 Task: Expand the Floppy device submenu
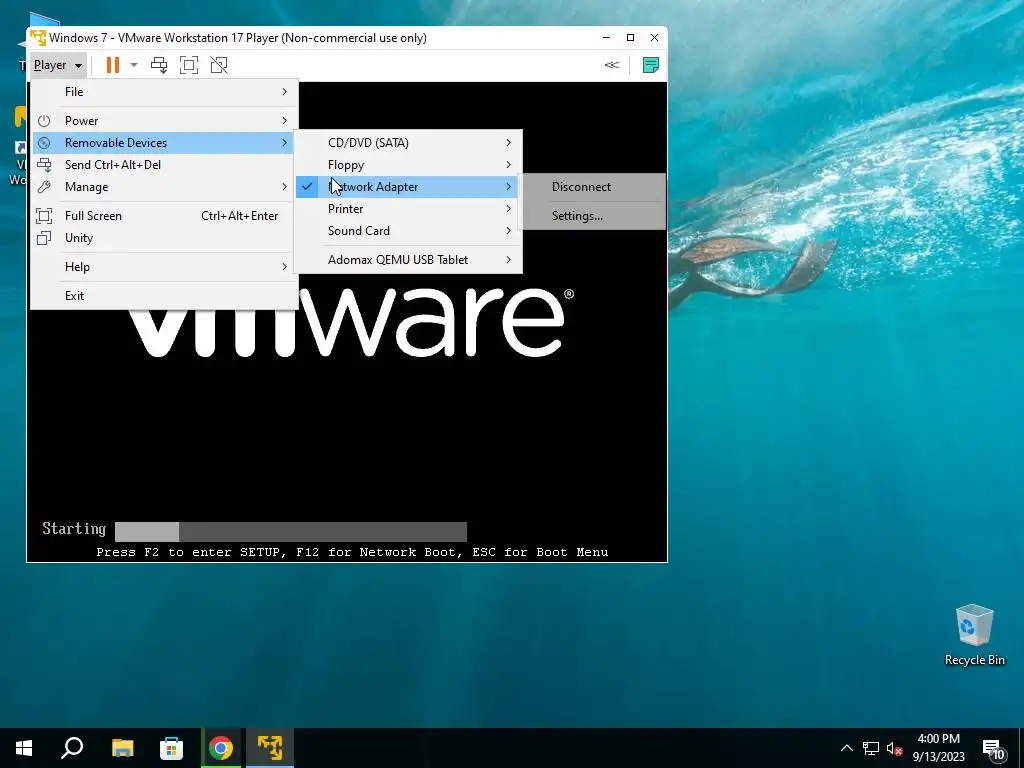click(x=408, y=165)
